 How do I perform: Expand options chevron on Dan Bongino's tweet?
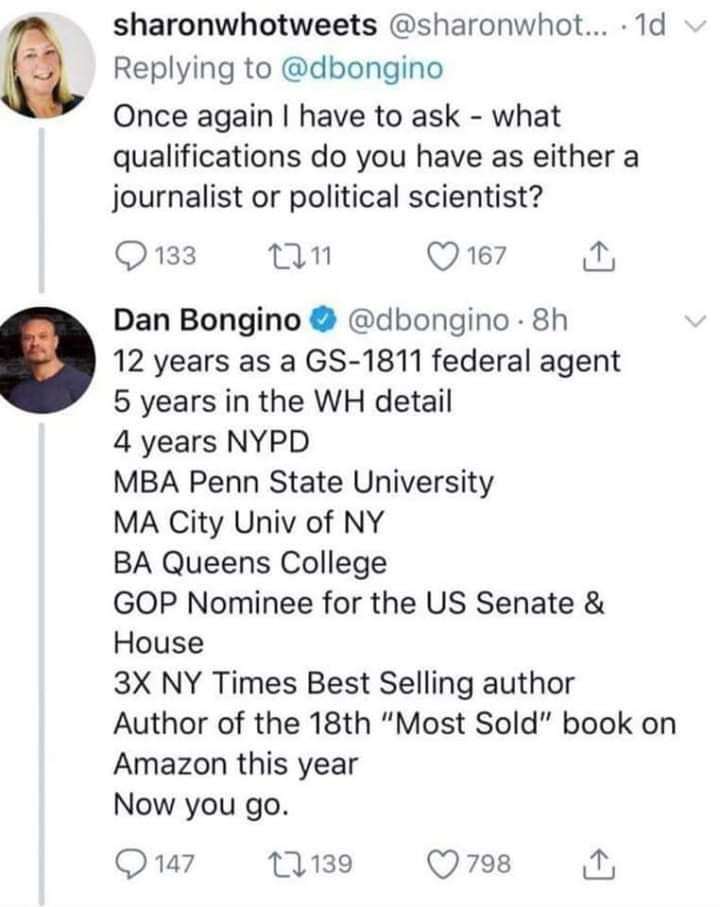[698, 322]
